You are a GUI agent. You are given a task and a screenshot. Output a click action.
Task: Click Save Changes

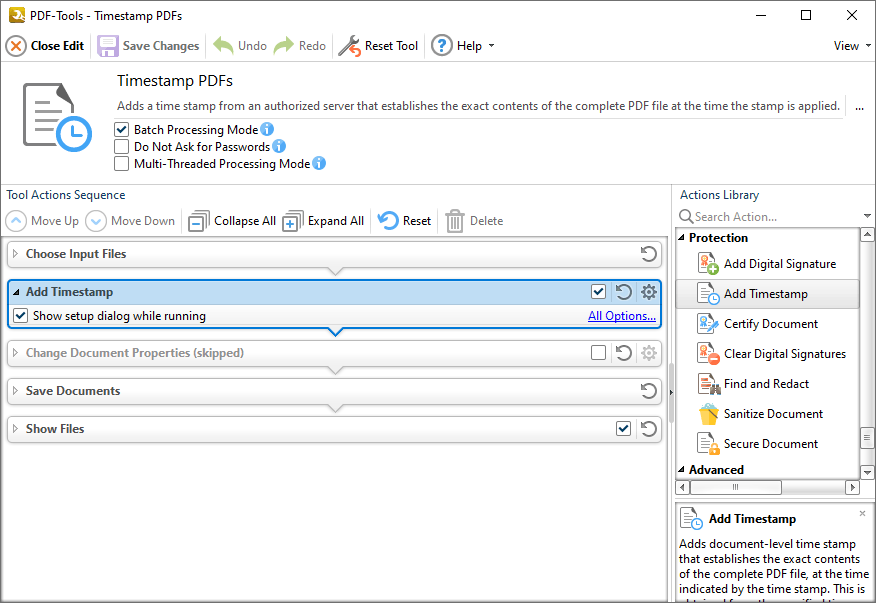tap(148, 45)
